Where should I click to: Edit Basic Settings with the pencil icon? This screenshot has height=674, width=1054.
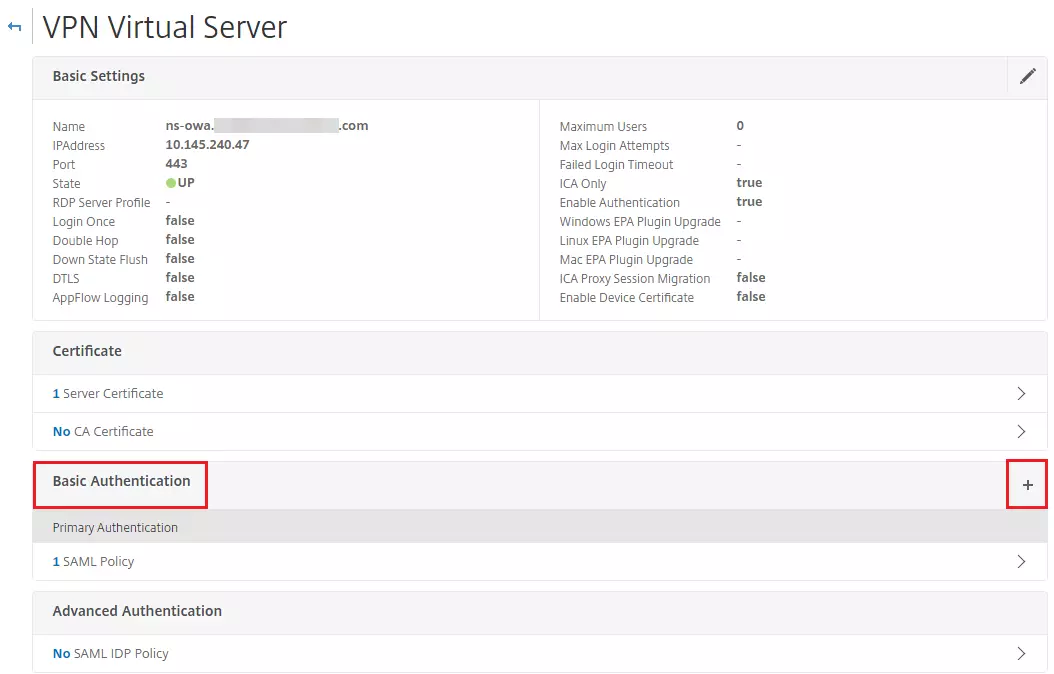(1028, 76)
